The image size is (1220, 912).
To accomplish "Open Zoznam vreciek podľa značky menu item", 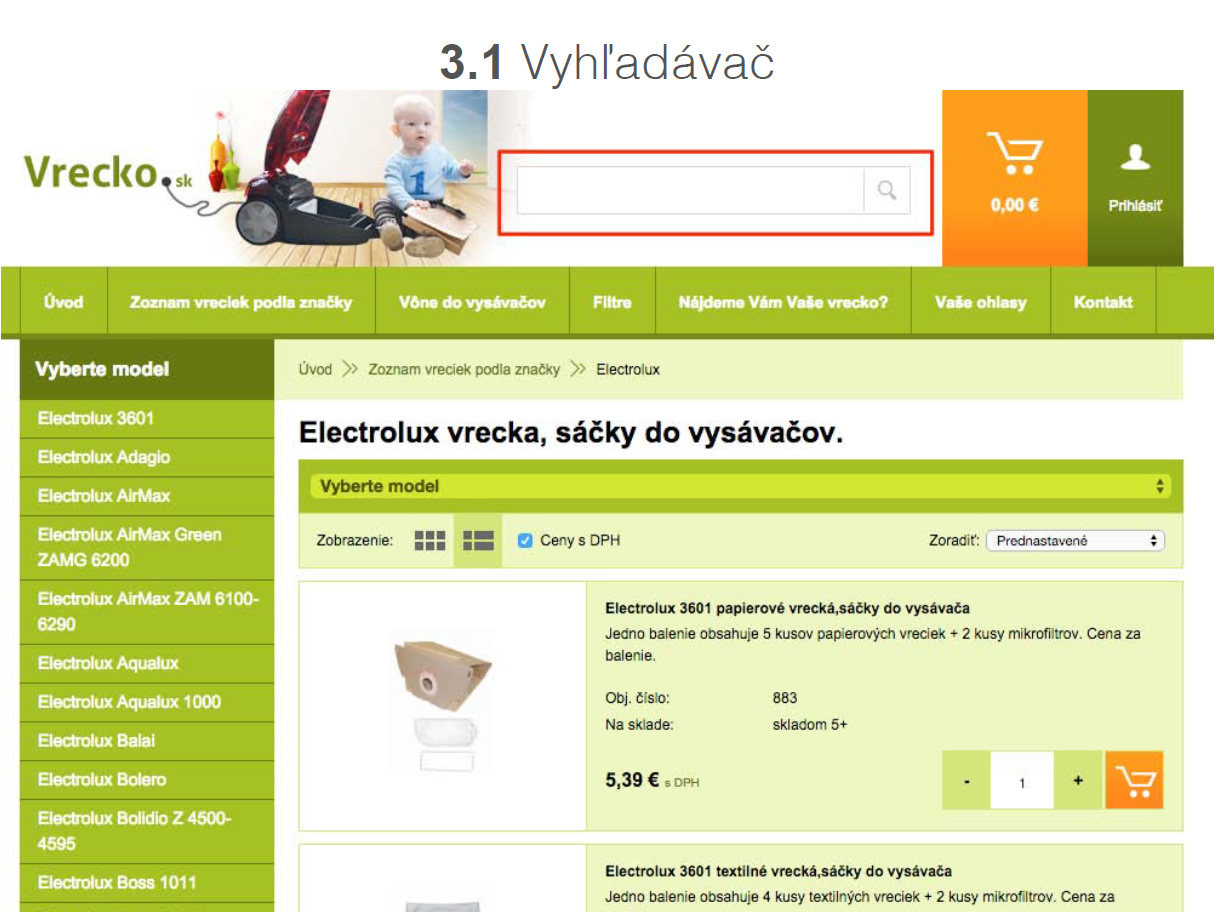I will tap(241, 302).
